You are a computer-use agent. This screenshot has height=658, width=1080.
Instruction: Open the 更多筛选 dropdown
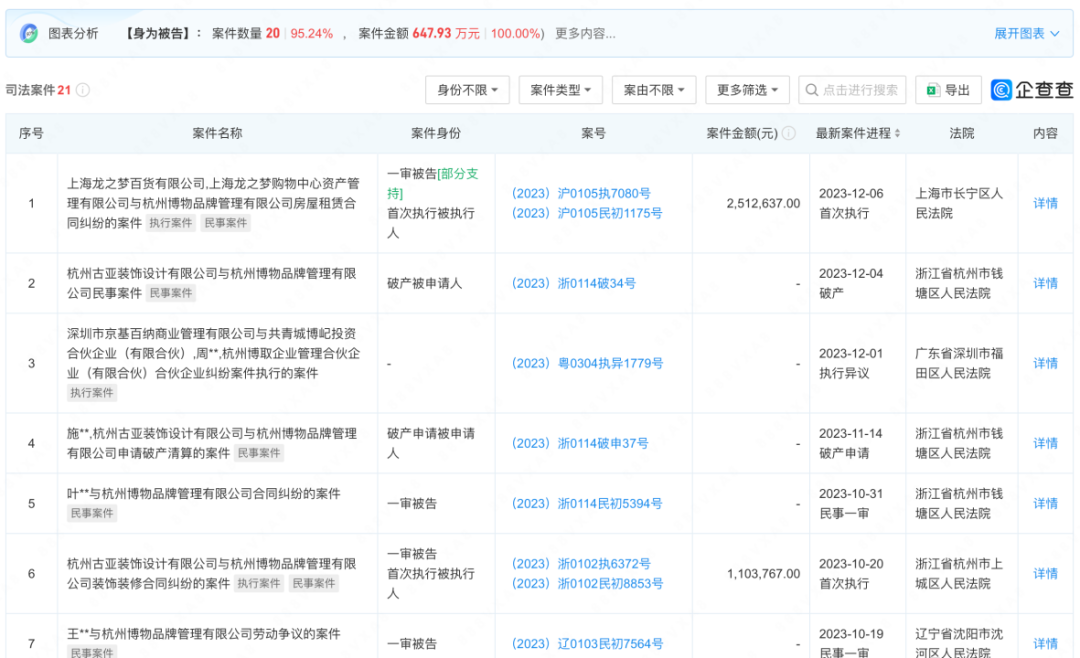pos(747,90)
